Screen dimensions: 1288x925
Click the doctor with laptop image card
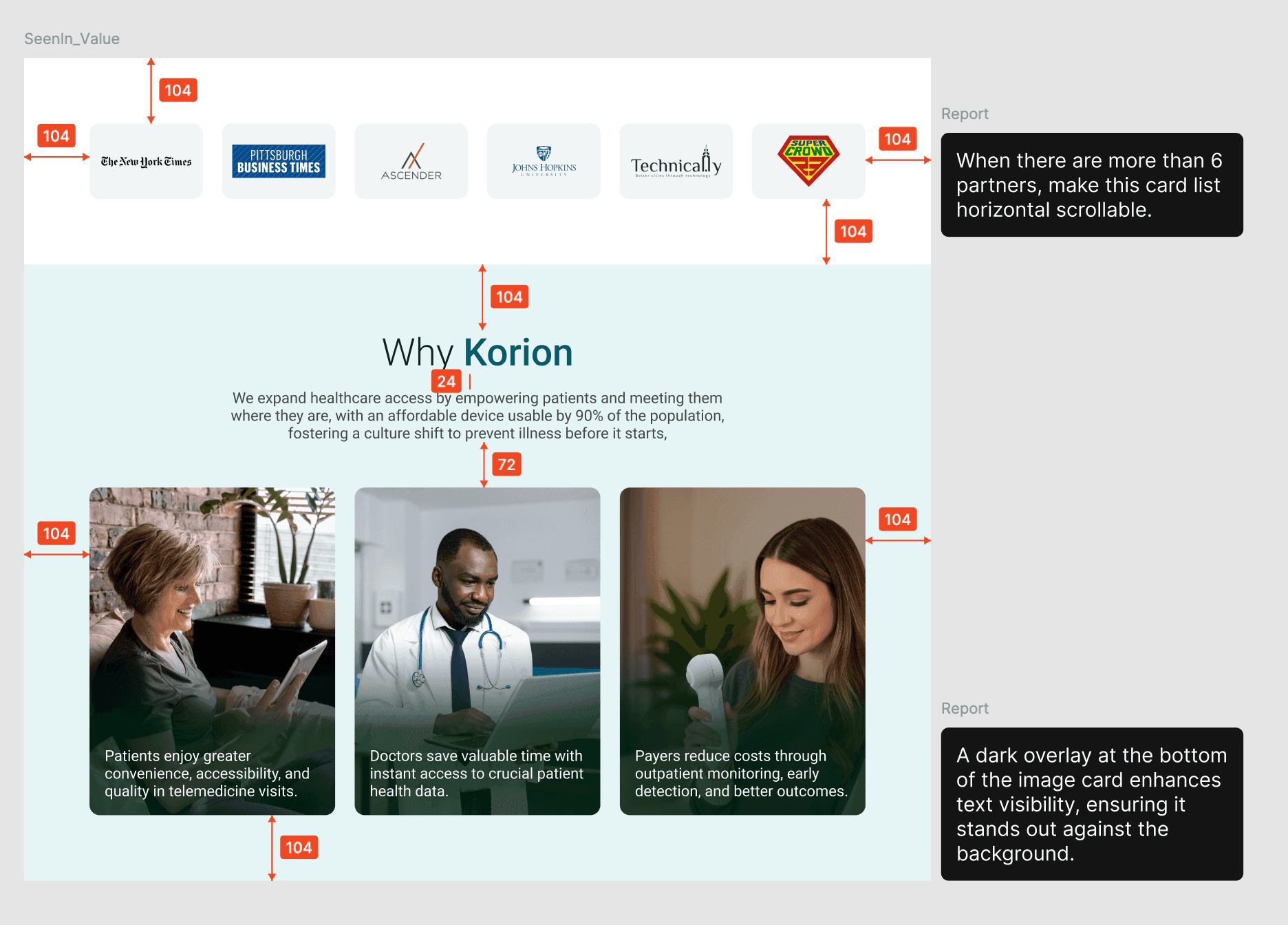click(x=477, y=649)
